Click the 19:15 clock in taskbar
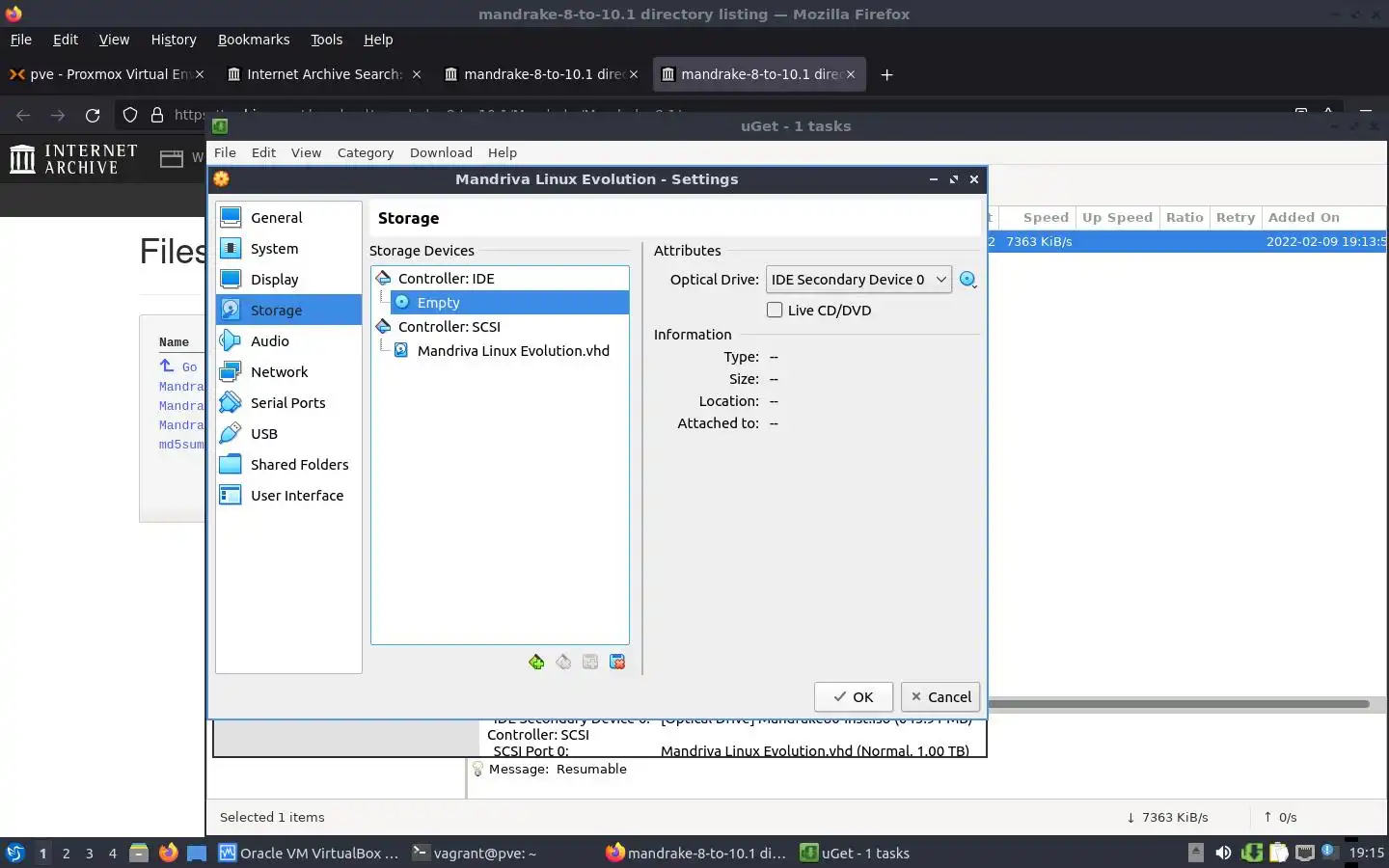 (x=1366, y=853)
